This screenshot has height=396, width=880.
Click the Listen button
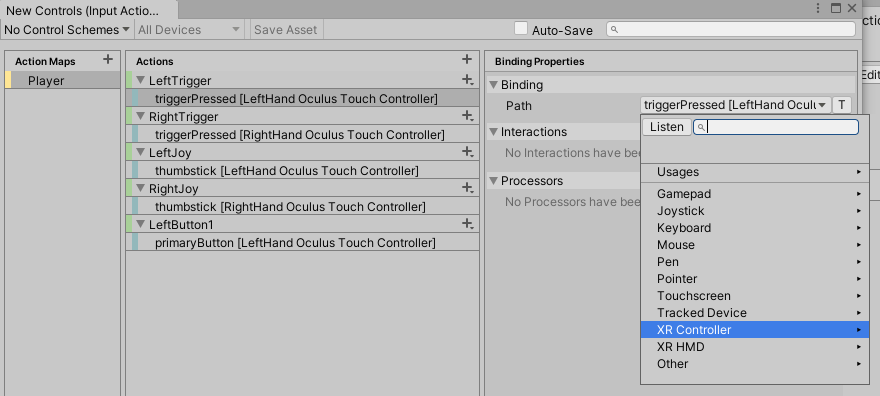[x=666, y=127]
